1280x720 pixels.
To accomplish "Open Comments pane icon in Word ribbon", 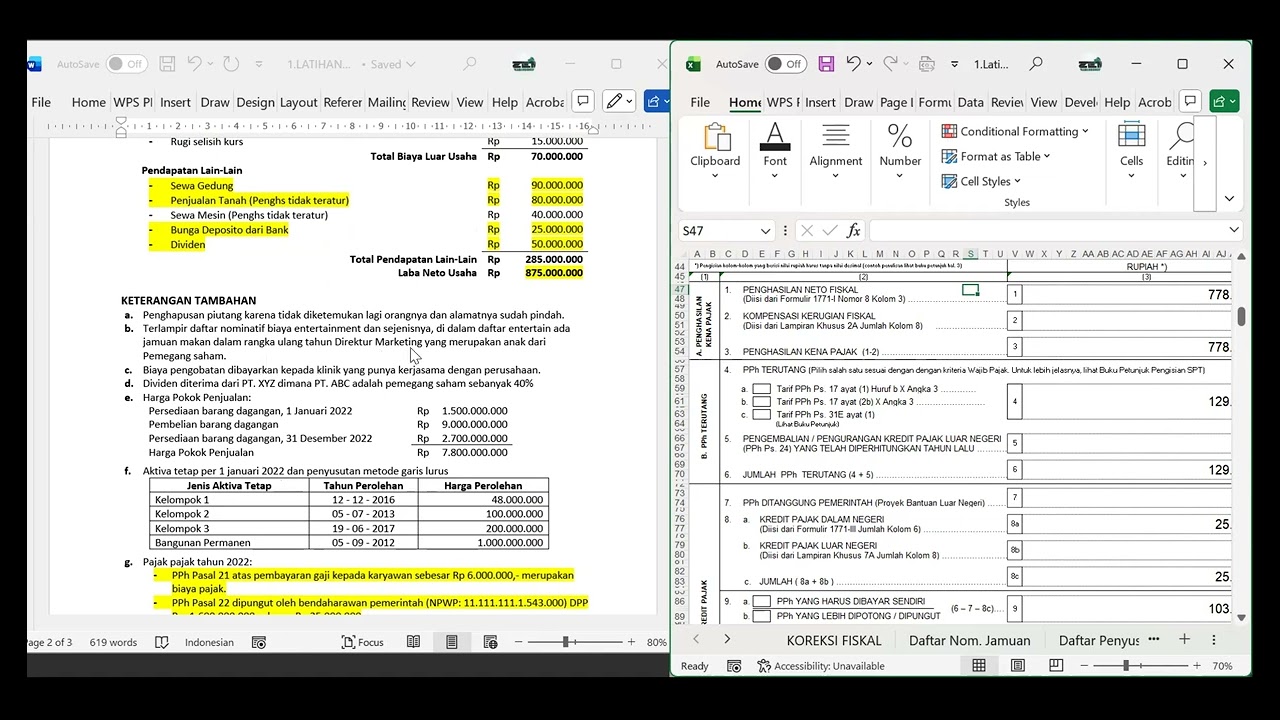I will click(x=582, y=101).
